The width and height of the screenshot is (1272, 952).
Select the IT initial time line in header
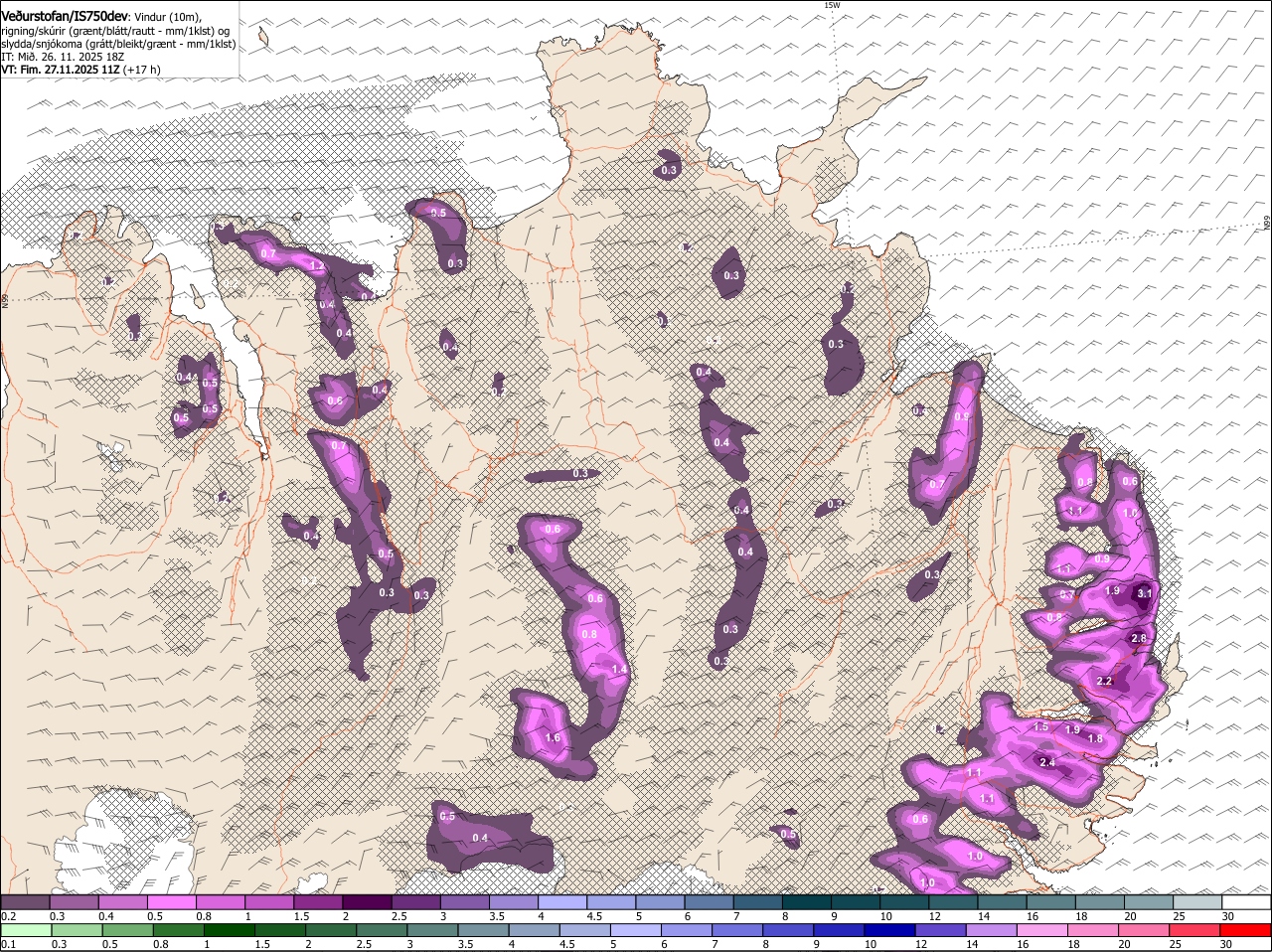(63, 57)
